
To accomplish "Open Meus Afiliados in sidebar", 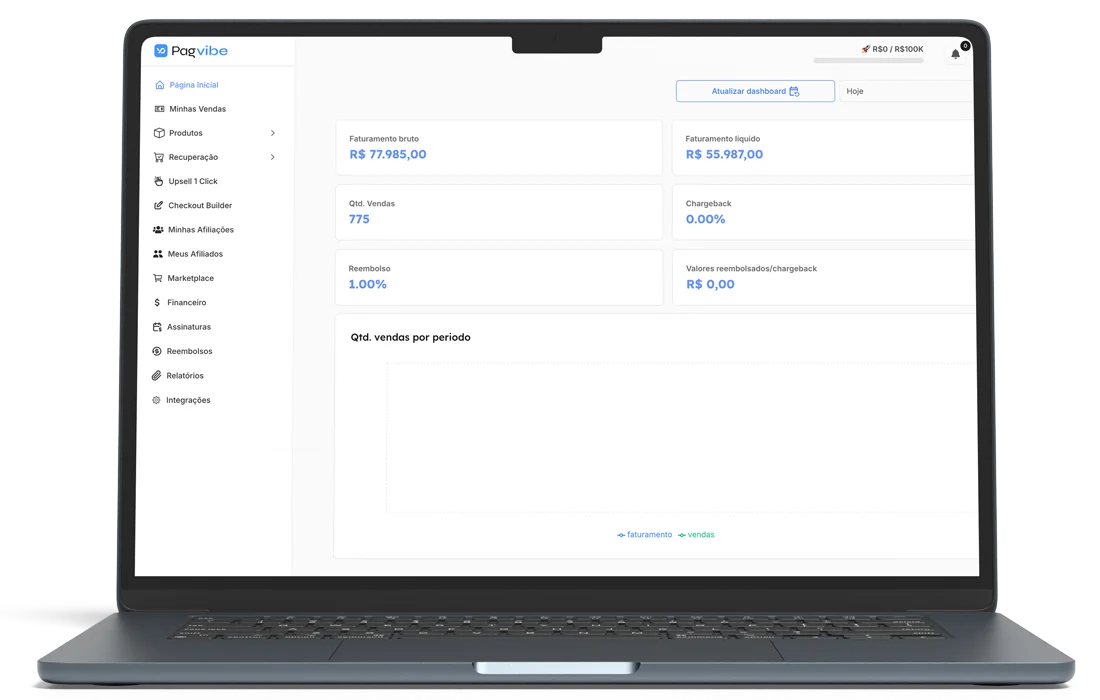I will pos(195,254).
